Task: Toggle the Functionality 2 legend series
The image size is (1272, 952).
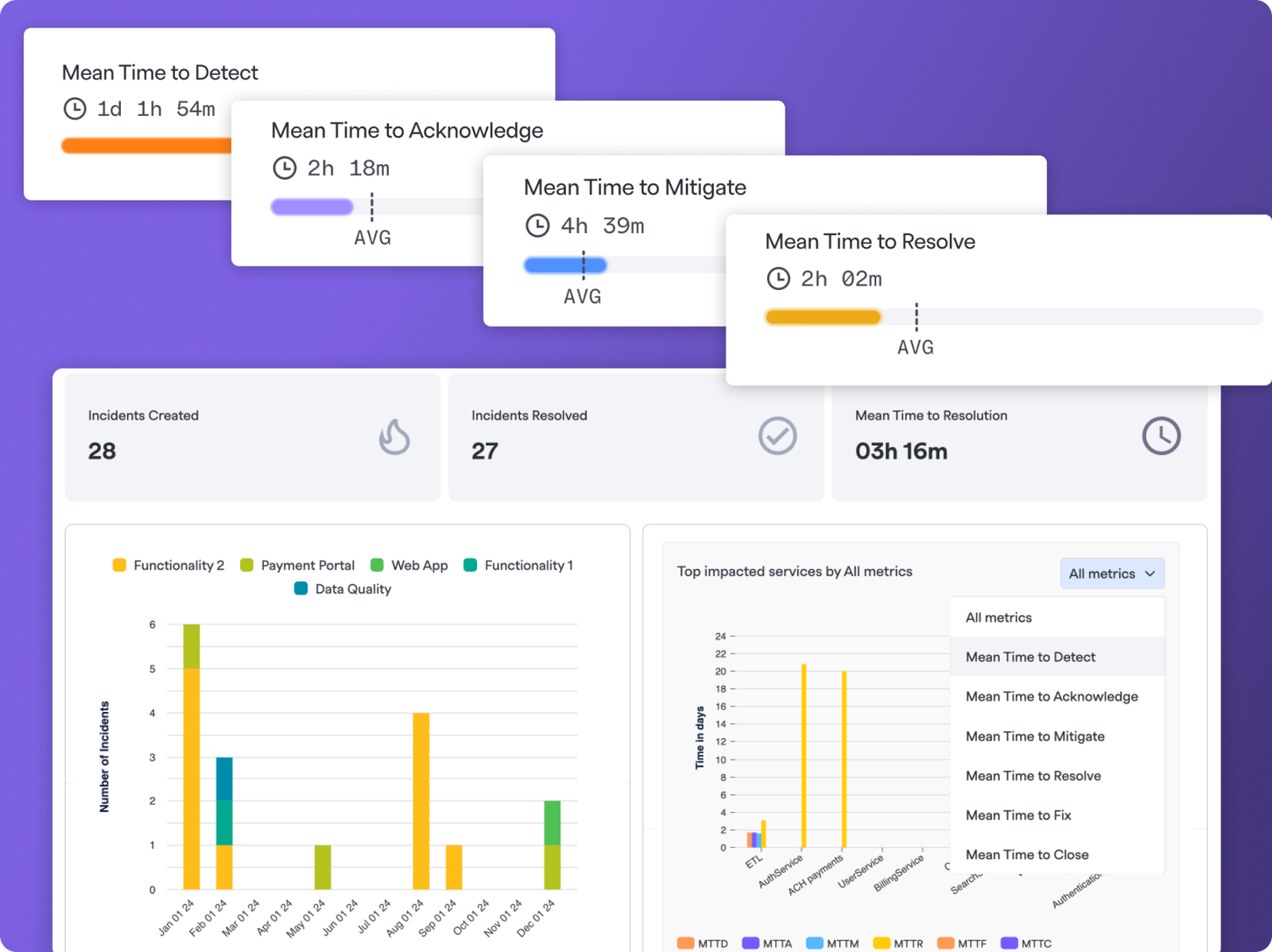Action: pyautogui.click(x=169, y=565)
